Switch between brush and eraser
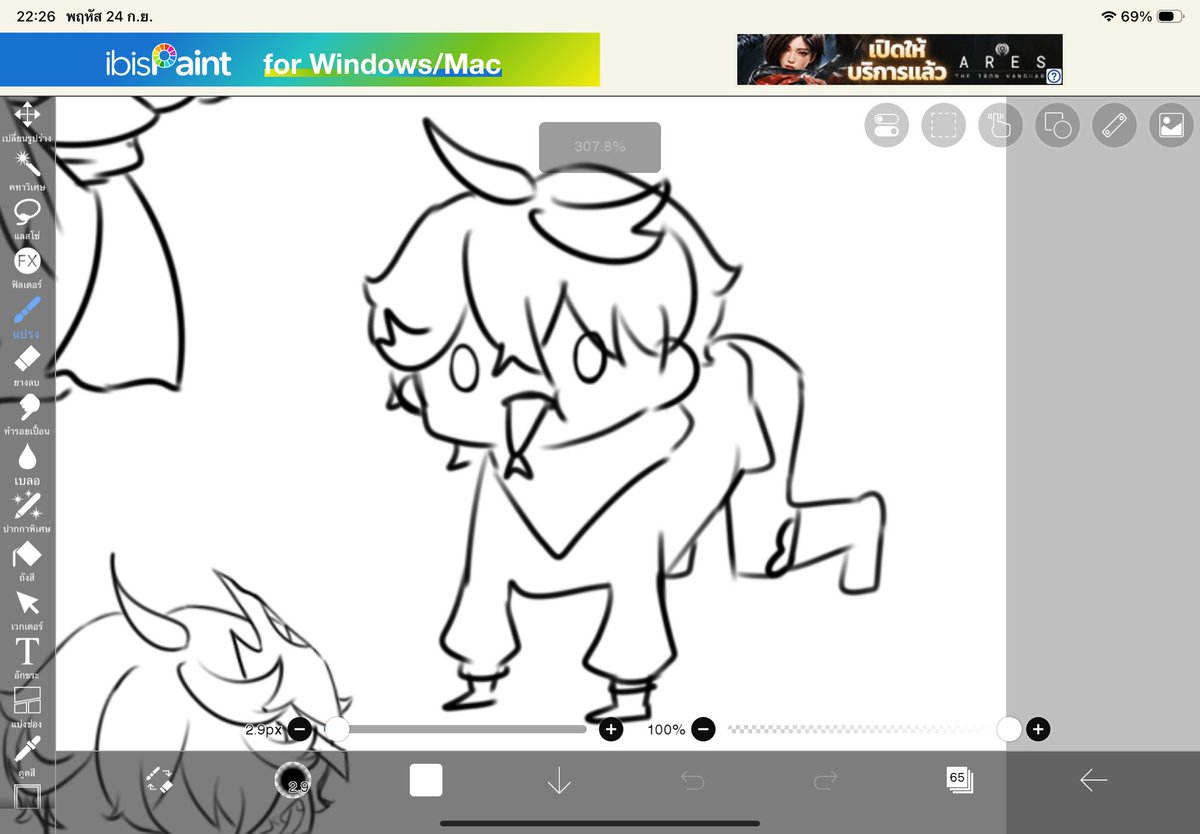The height and width of the screenshot is (834, 1200). tap(159, 781)
